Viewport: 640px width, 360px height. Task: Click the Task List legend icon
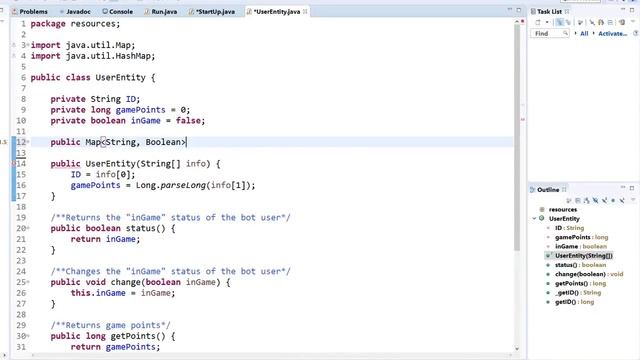(x=622, y=22)
